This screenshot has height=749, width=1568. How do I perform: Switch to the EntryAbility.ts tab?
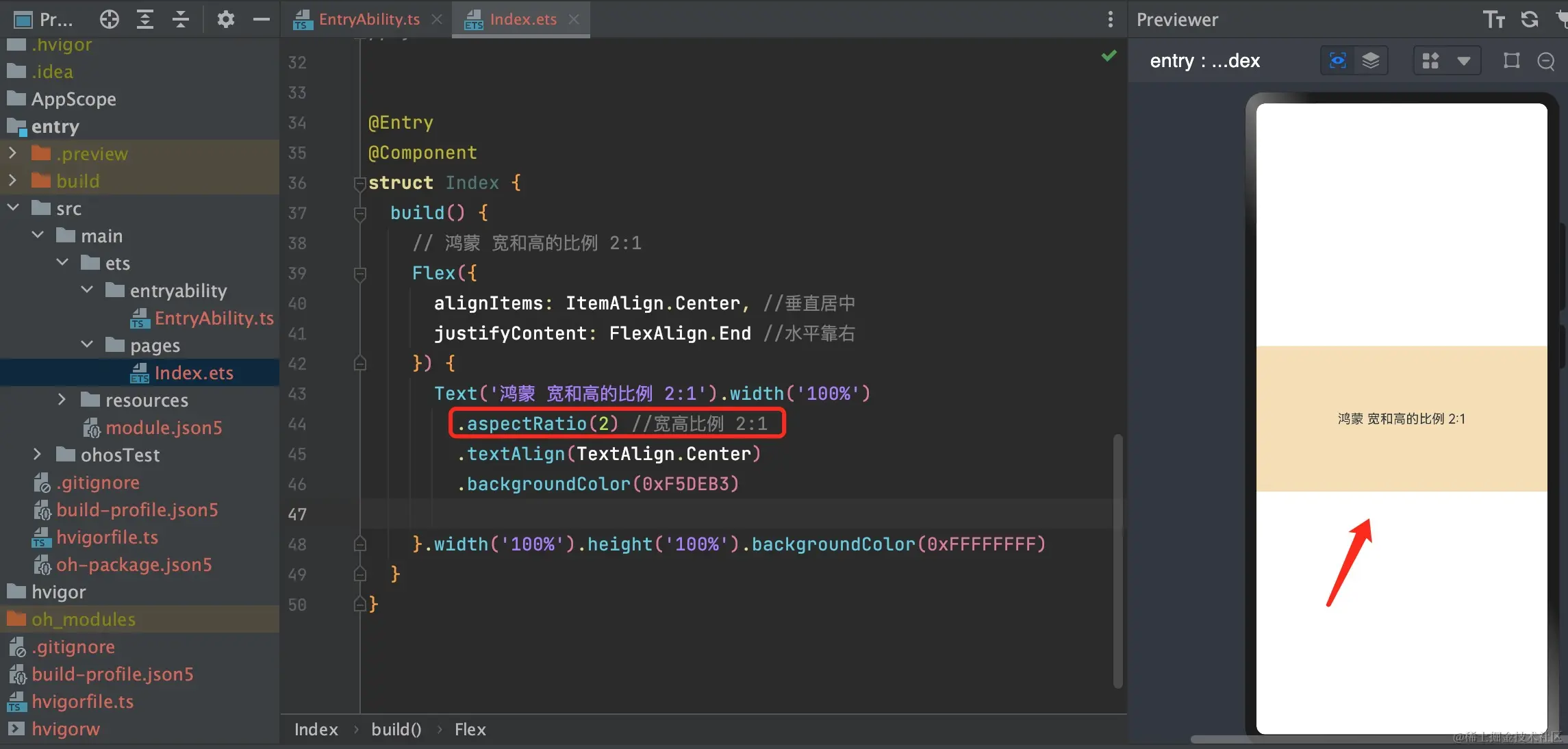tap(368, 19)
